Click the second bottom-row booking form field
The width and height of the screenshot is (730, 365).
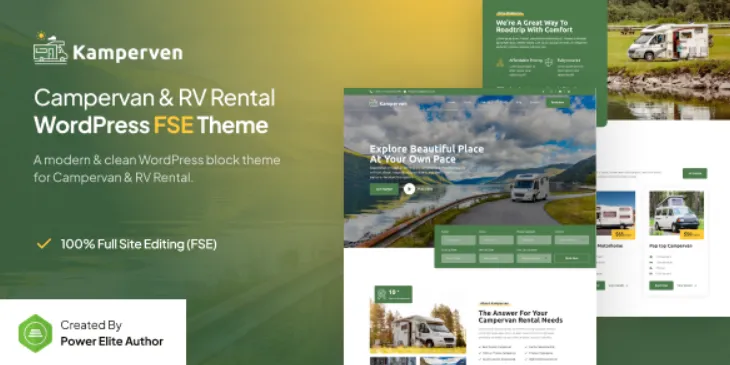pyautogui.click(x=496, y=258)
